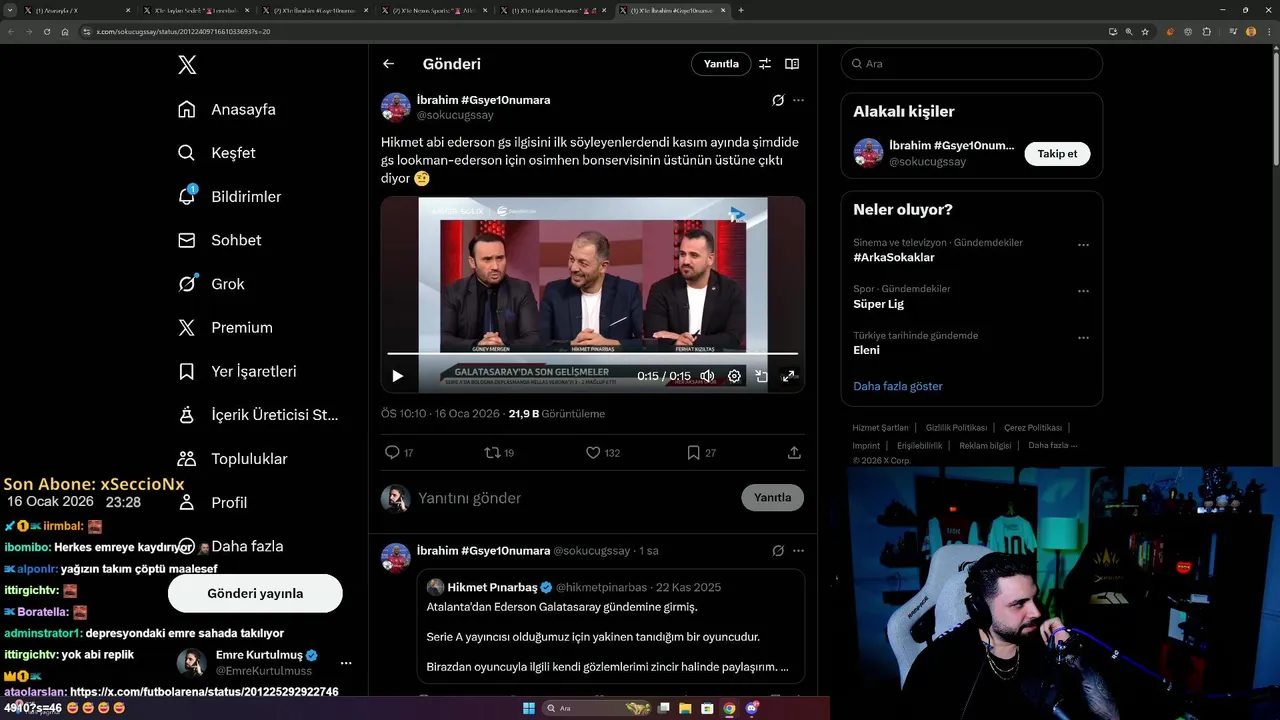1280x720 pixels.
Task: Open @sokucugssay handle on the main post
Action: click(x=455, y=115)
